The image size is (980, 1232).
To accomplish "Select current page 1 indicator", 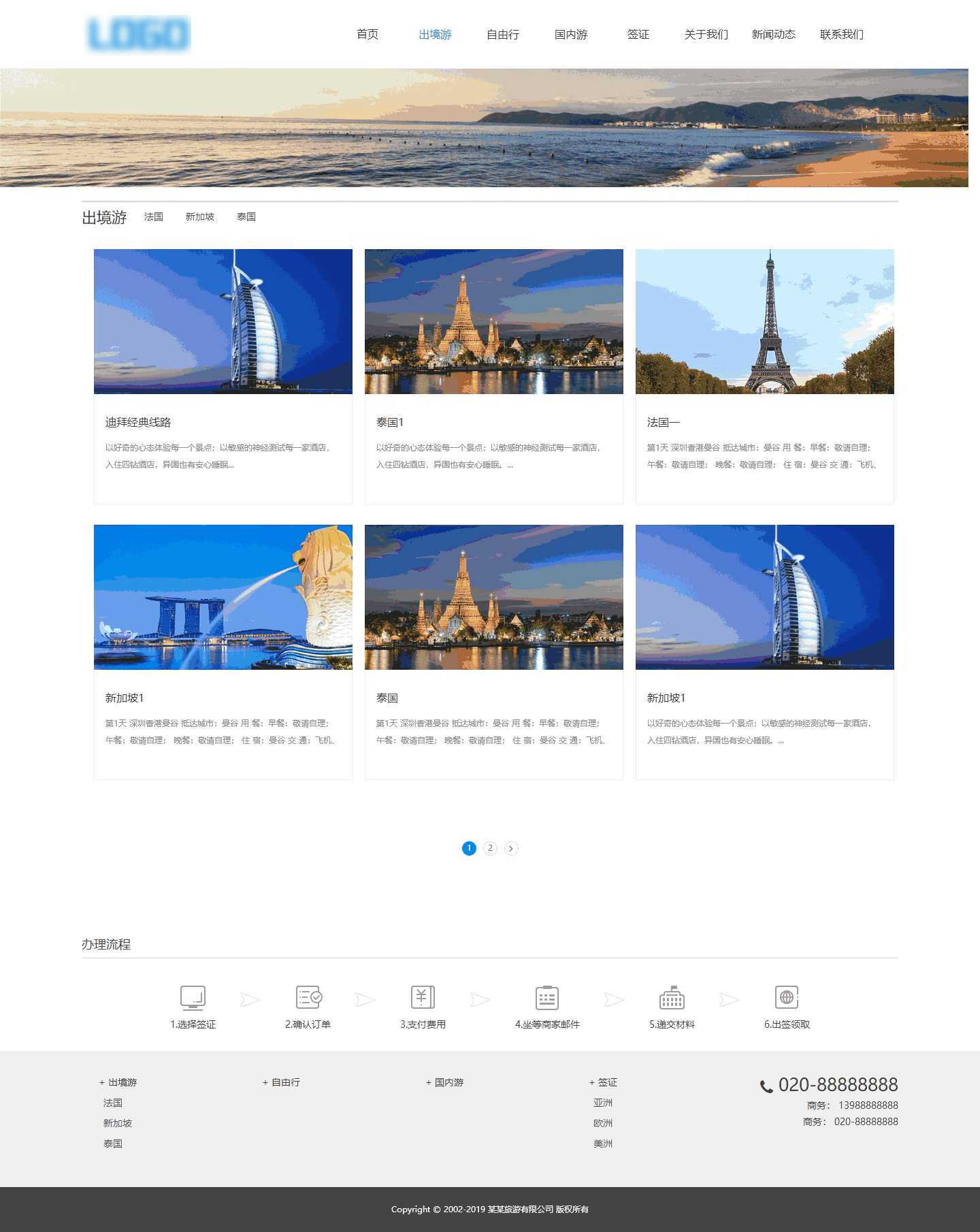I will (x=469, y=848).
